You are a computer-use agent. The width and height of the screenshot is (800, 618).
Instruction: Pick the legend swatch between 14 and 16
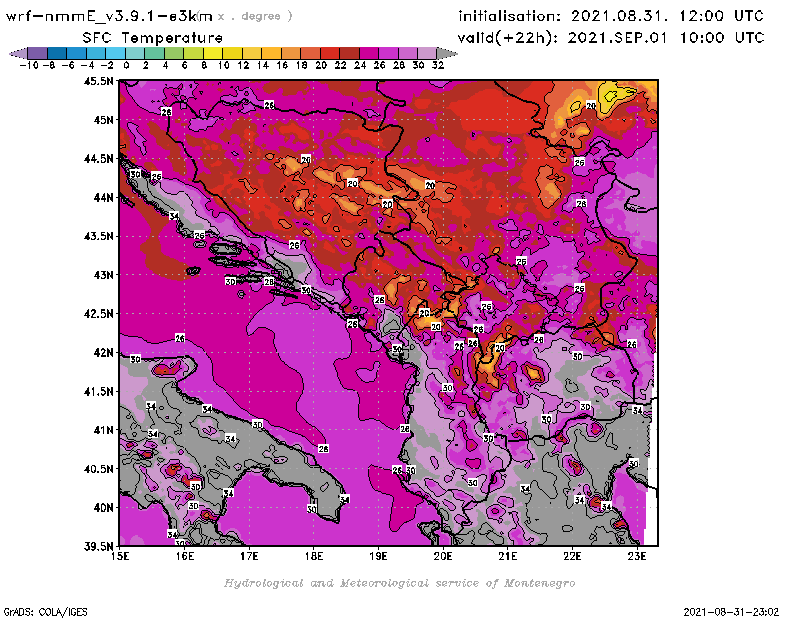click(272, 53)
